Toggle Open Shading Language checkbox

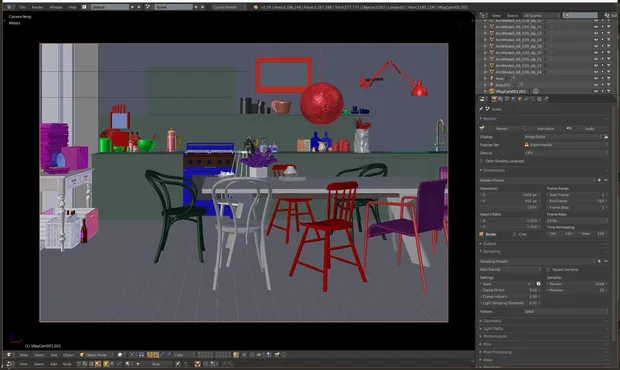(482, 161)
